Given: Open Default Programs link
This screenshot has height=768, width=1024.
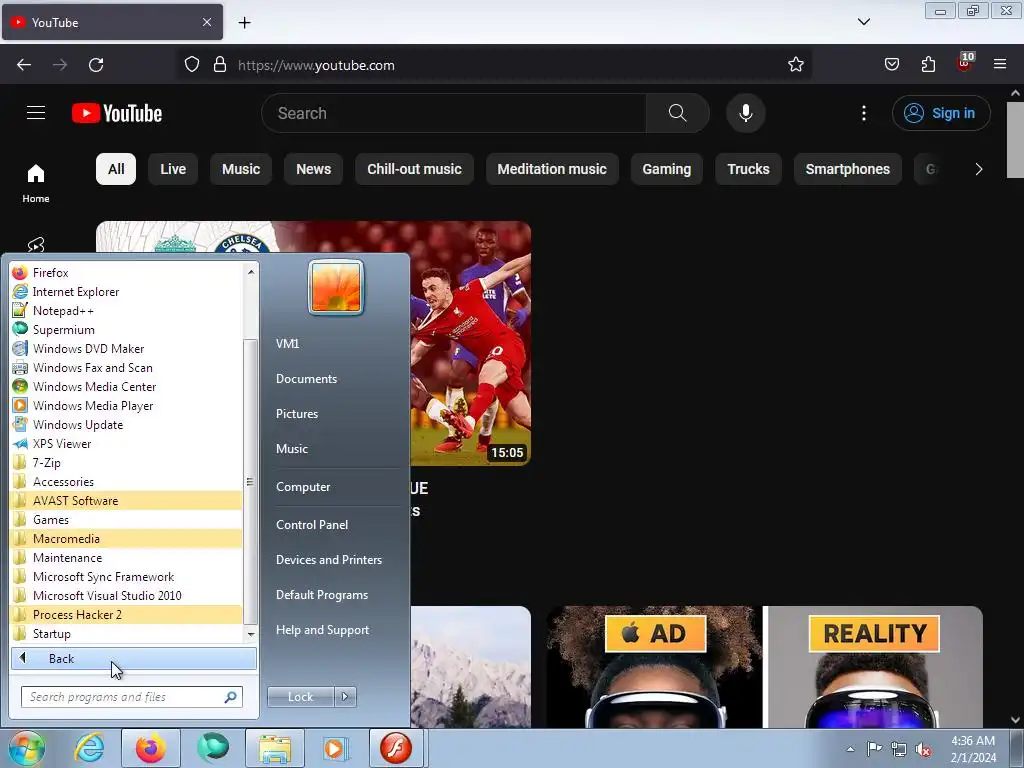Looking at the screenshot, I should pos(322,595).
